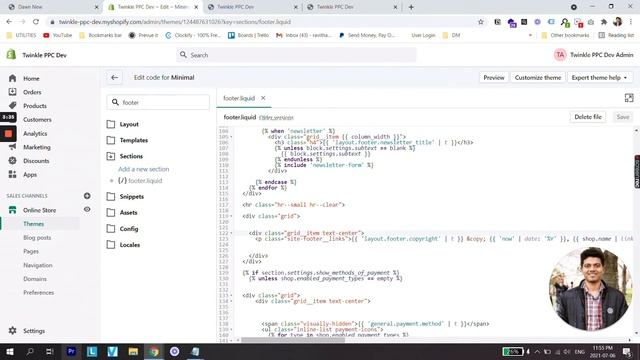The image size is (640, 360).
Task: Open a new browser tab
Action: tap(411, 7)
